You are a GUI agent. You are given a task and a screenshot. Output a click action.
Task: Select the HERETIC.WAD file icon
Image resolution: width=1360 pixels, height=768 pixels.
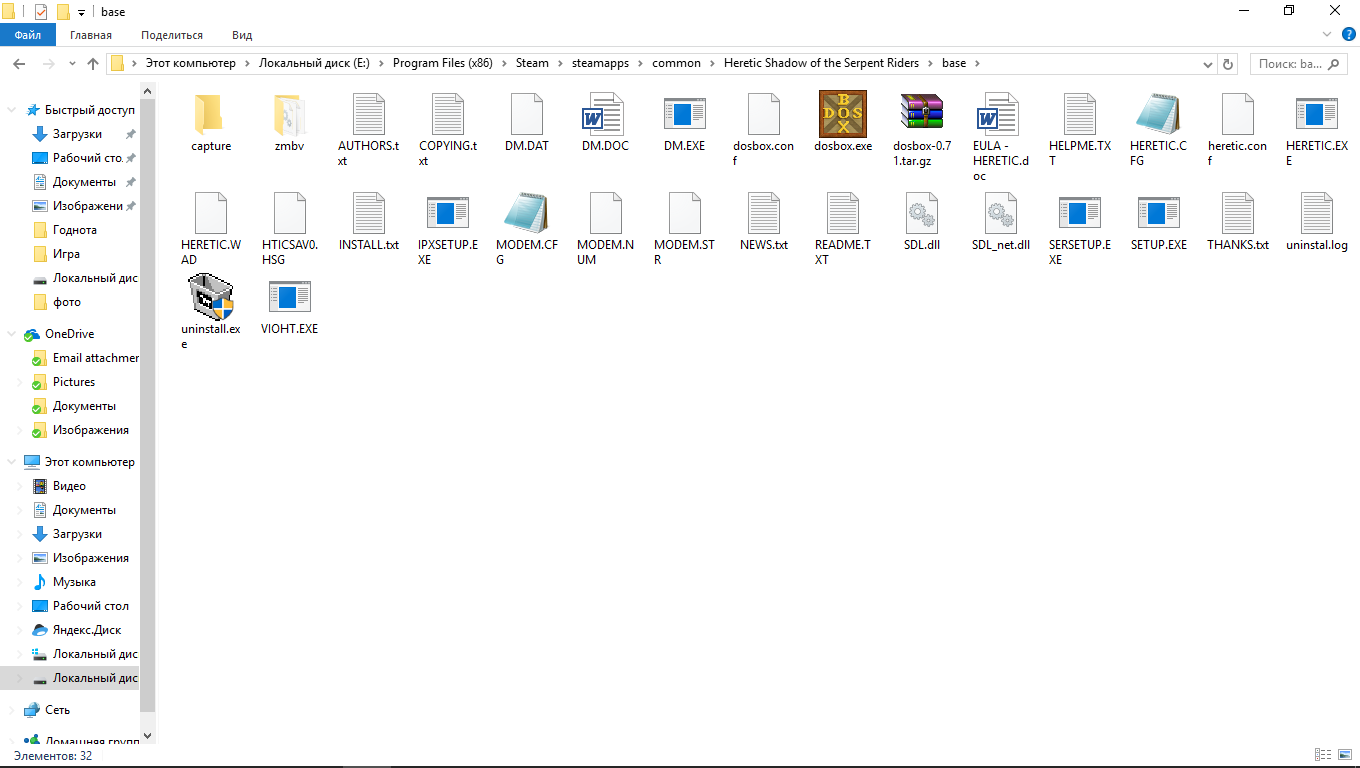click(x=211, y=213)
